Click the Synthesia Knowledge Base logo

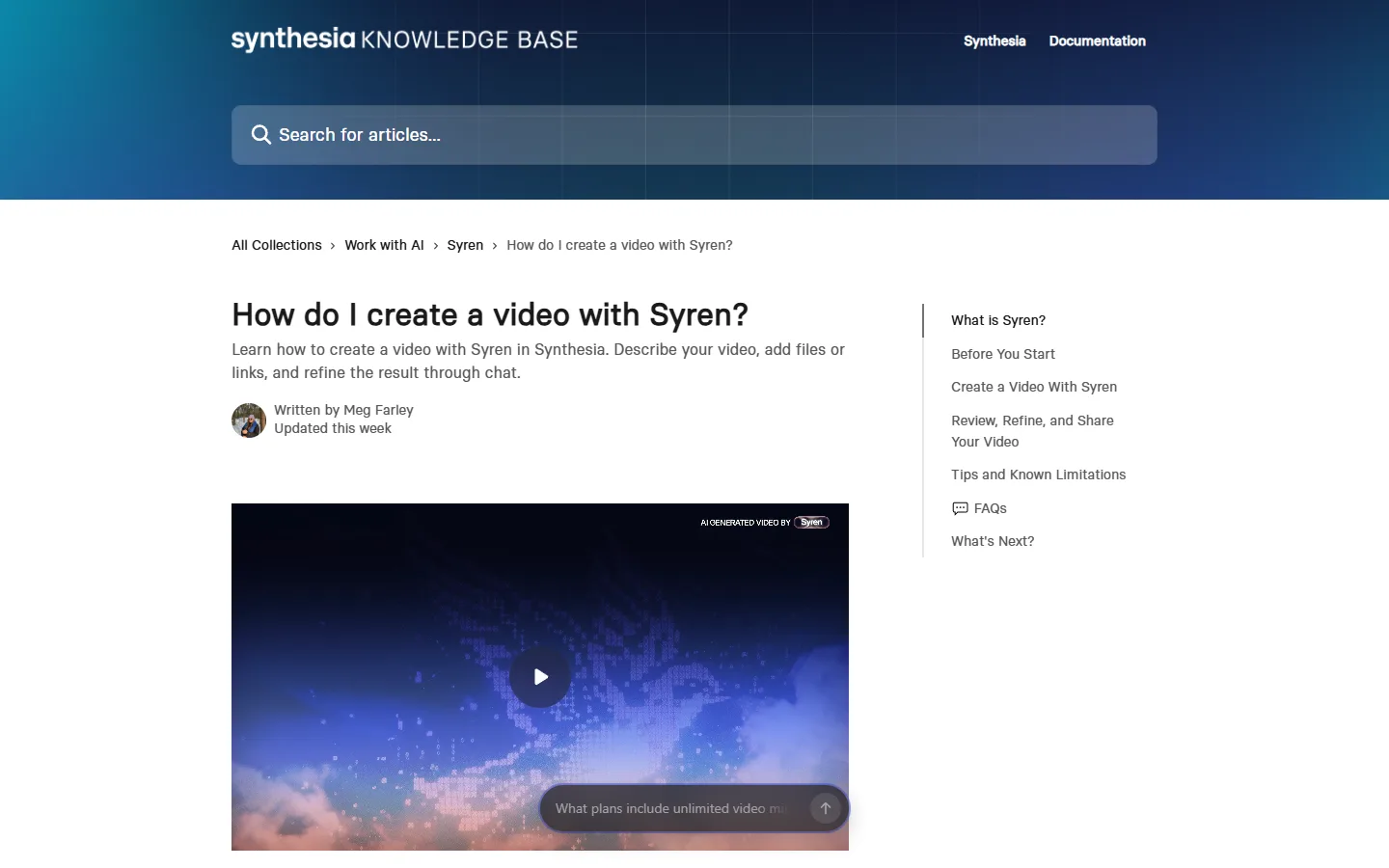[x=404, y=40]
